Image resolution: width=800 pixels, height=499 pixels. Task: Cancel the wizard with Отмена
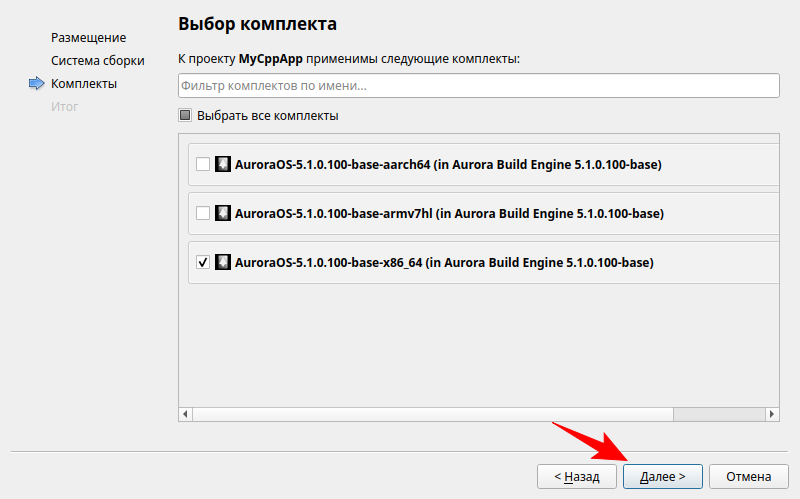749,477
